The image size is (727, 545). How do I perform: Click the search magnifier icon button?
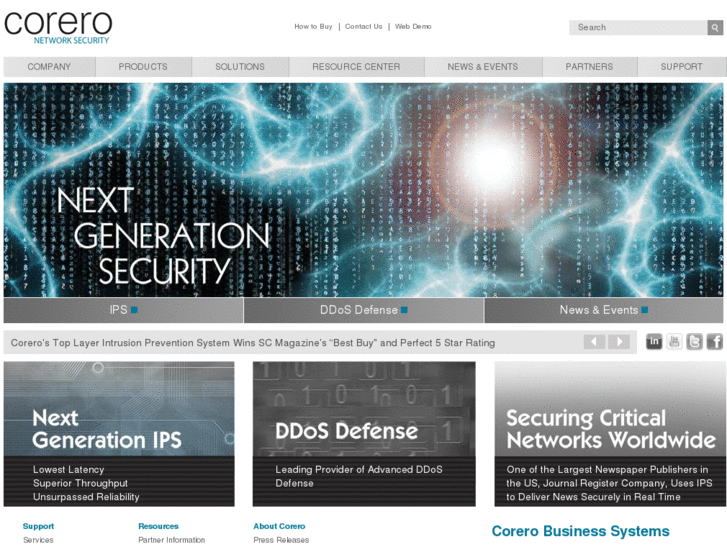715,27
